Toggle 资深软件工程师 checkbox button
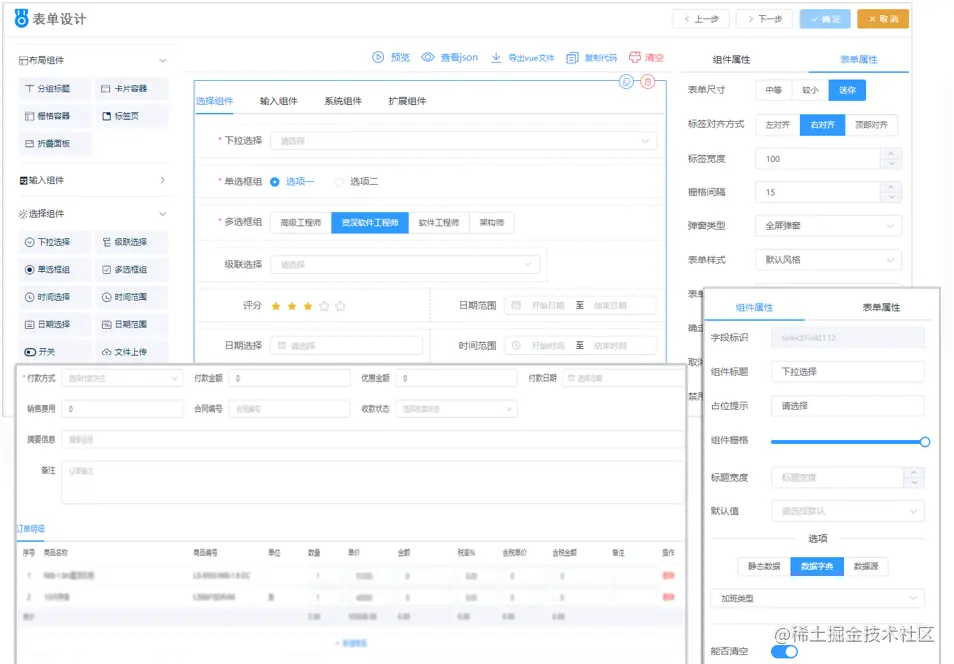The width and height of the screenshot is (954, 664). click(x=370, y=223)
